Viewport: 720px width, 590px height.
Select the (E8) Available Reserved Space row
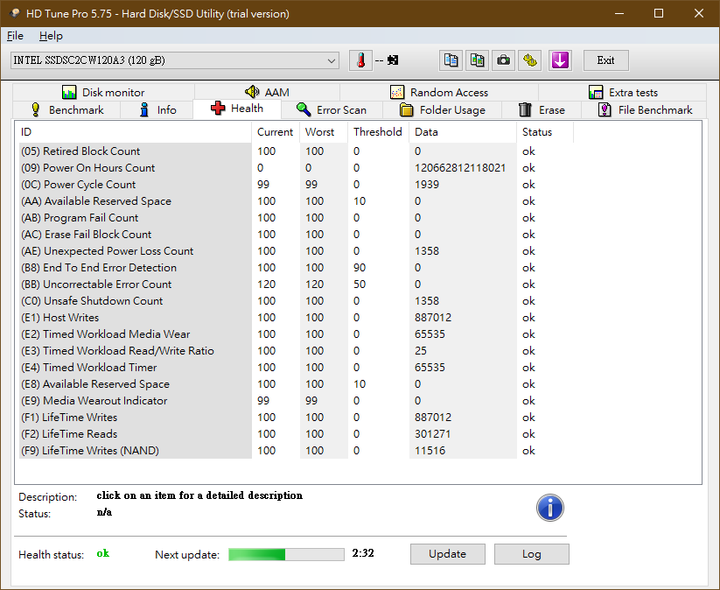[294, 384]
